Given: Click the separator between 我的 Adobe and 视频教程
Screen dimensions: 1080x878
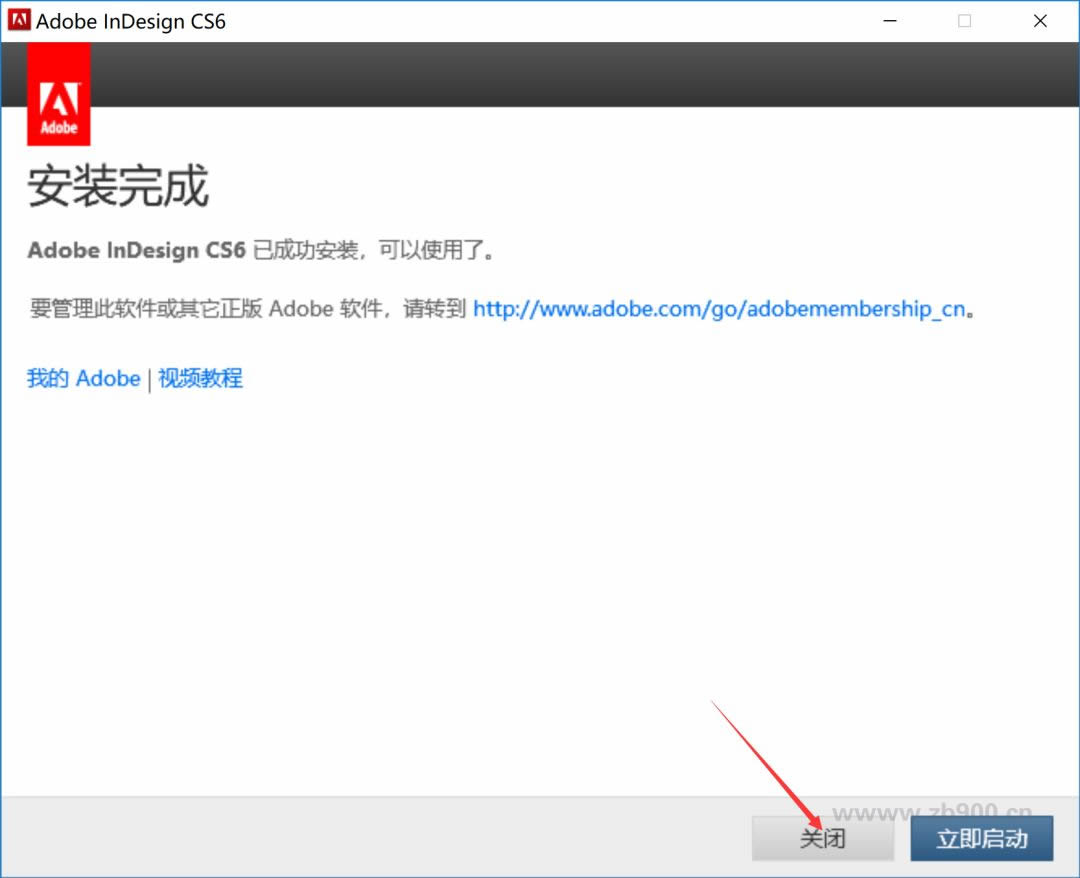Looking at the screenshot, I should (149, 380).
